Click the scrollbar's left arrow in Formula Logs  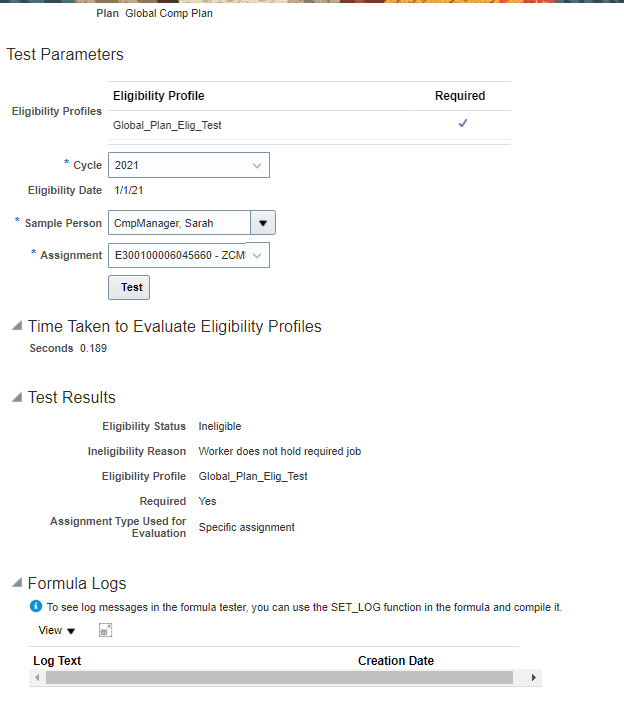coord(39,678)
